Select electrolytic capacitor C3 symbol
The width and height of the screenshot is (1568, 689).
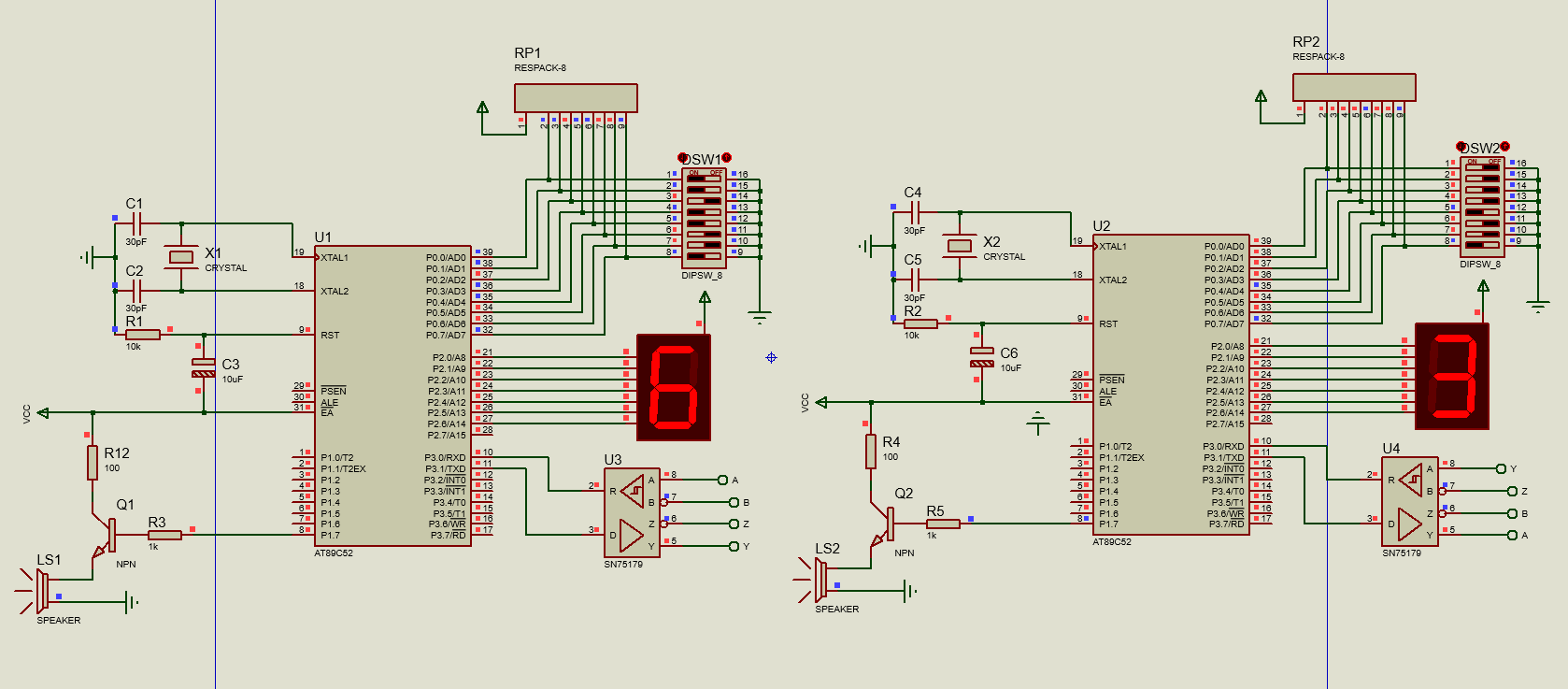pos(204,367)
